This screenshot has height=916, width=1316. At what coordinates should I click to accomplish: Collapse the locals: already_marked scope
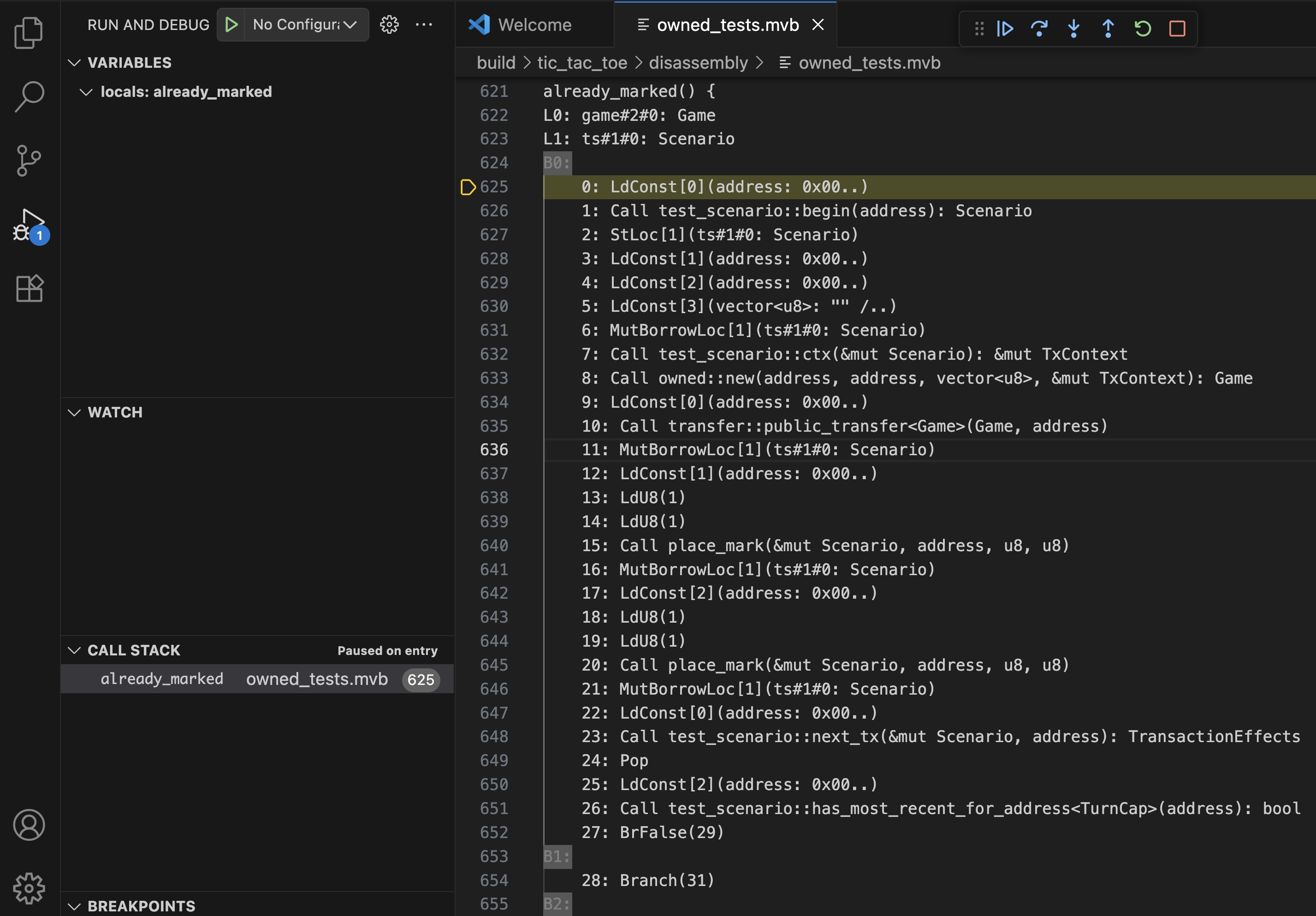click(x=86, y=92)
